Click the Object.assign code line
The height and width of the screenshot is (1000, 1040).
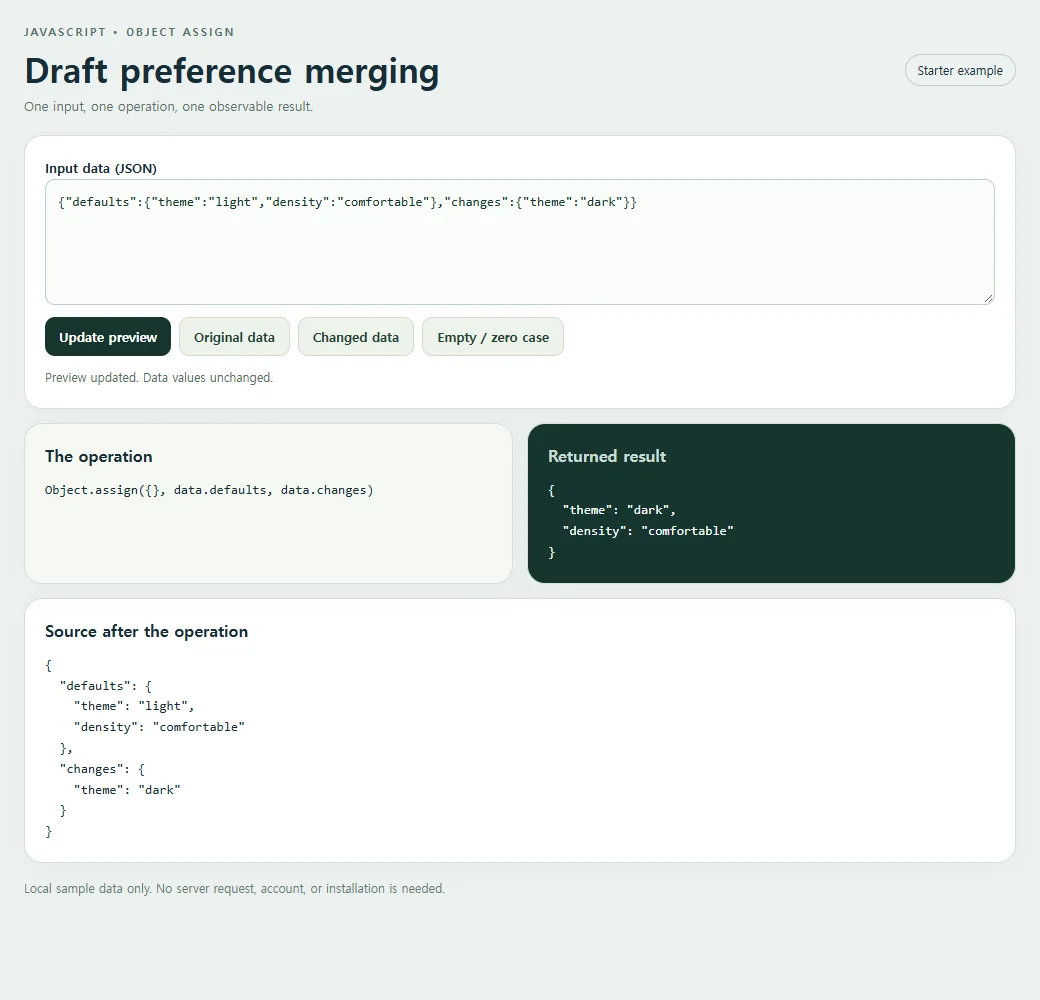point(209,490)
